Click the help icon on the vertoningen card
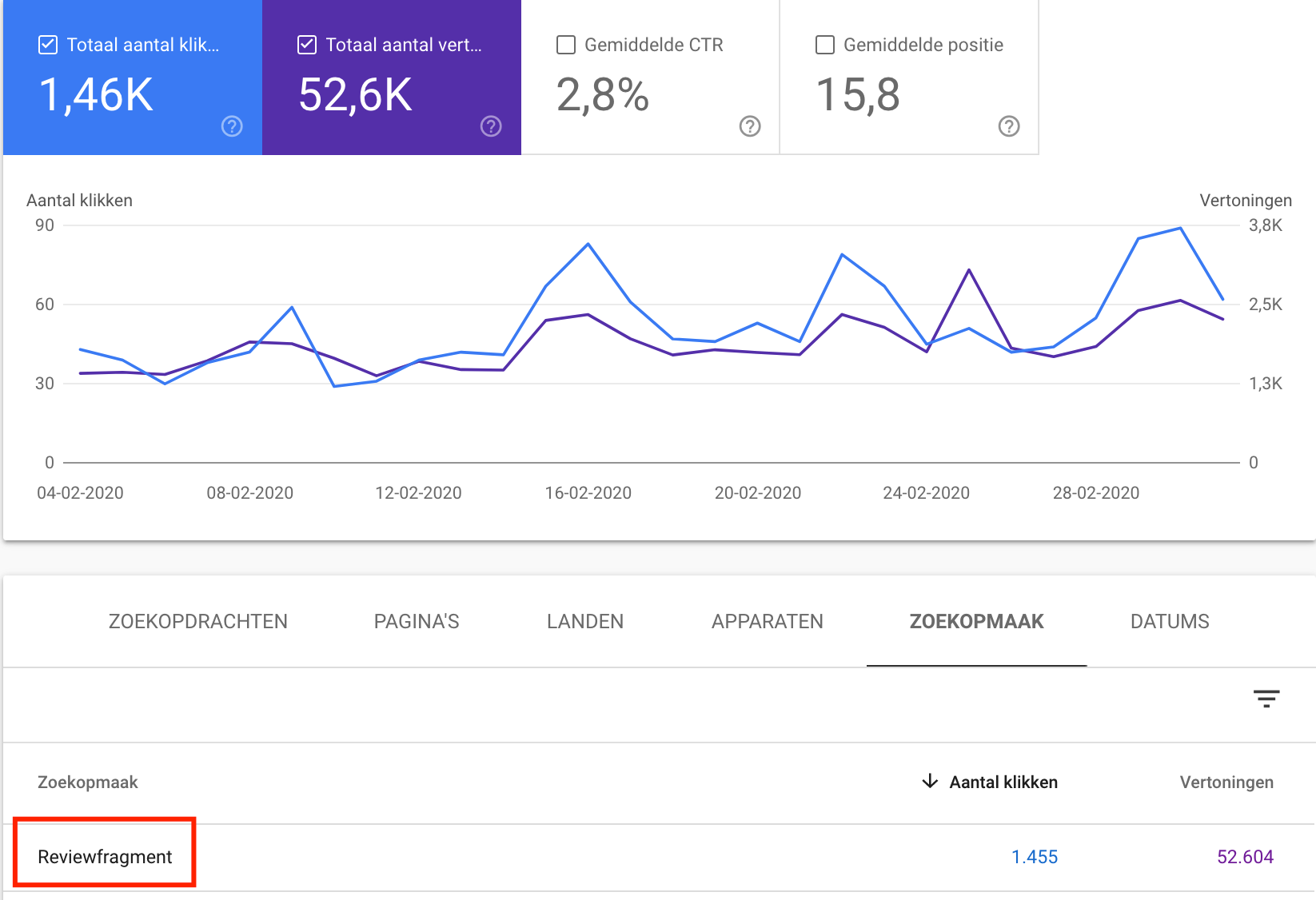Image resolution: width=1316 pixels, height=900 pixels. [490, 125]
